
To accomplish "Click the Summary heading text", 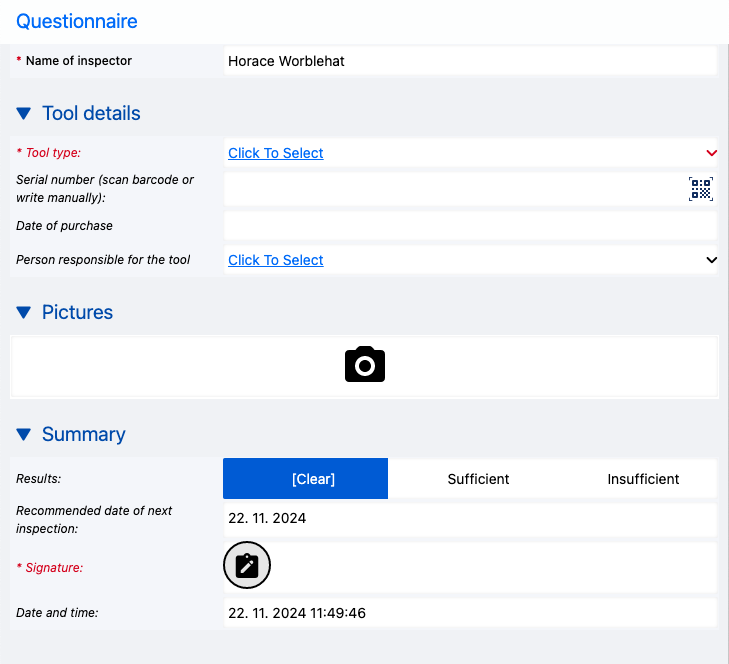I will click(84, 434).
